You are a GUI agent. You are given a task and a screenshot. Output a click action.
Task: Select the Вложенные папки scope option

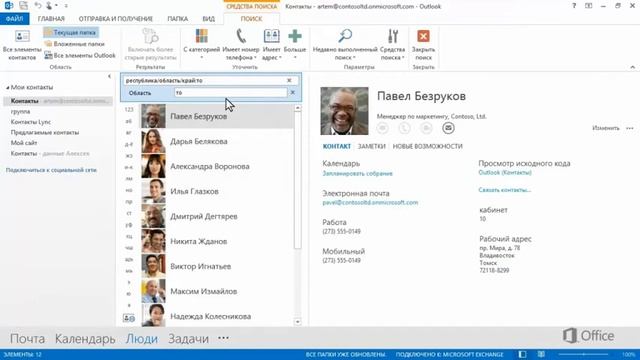(75, 44)
